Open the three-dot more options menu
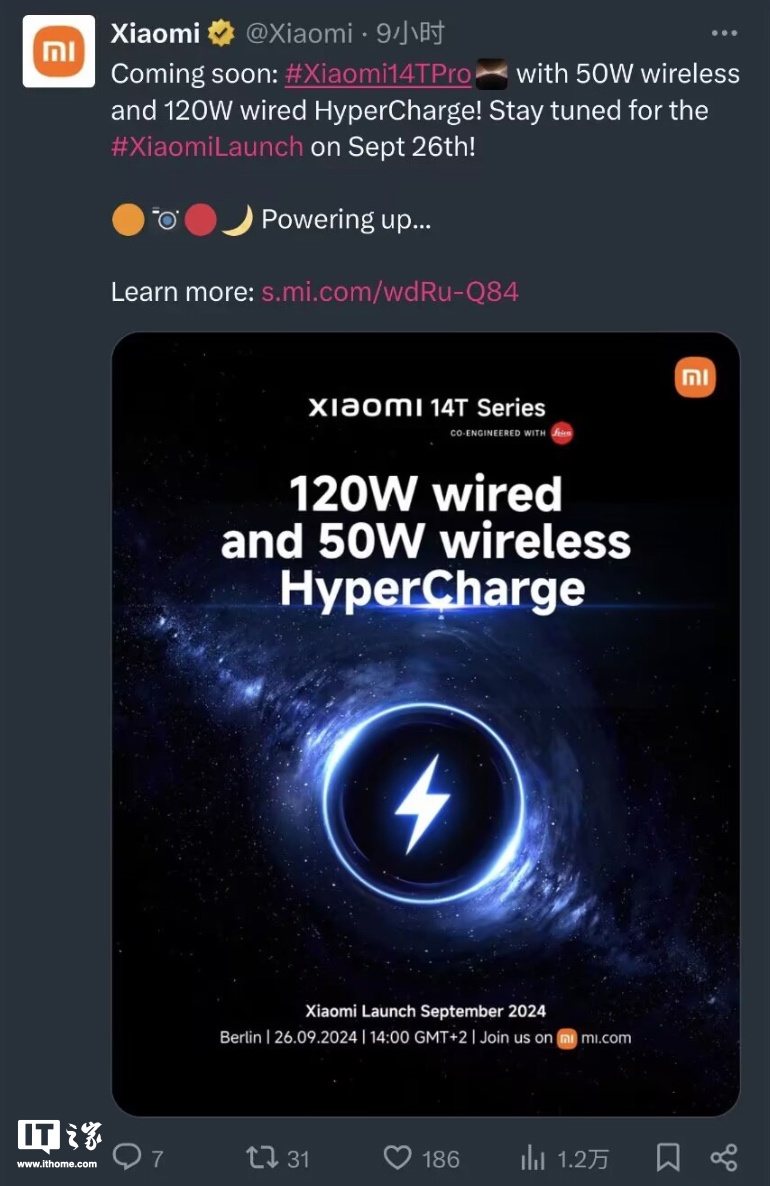770x1186 pixels. (724, 33)
